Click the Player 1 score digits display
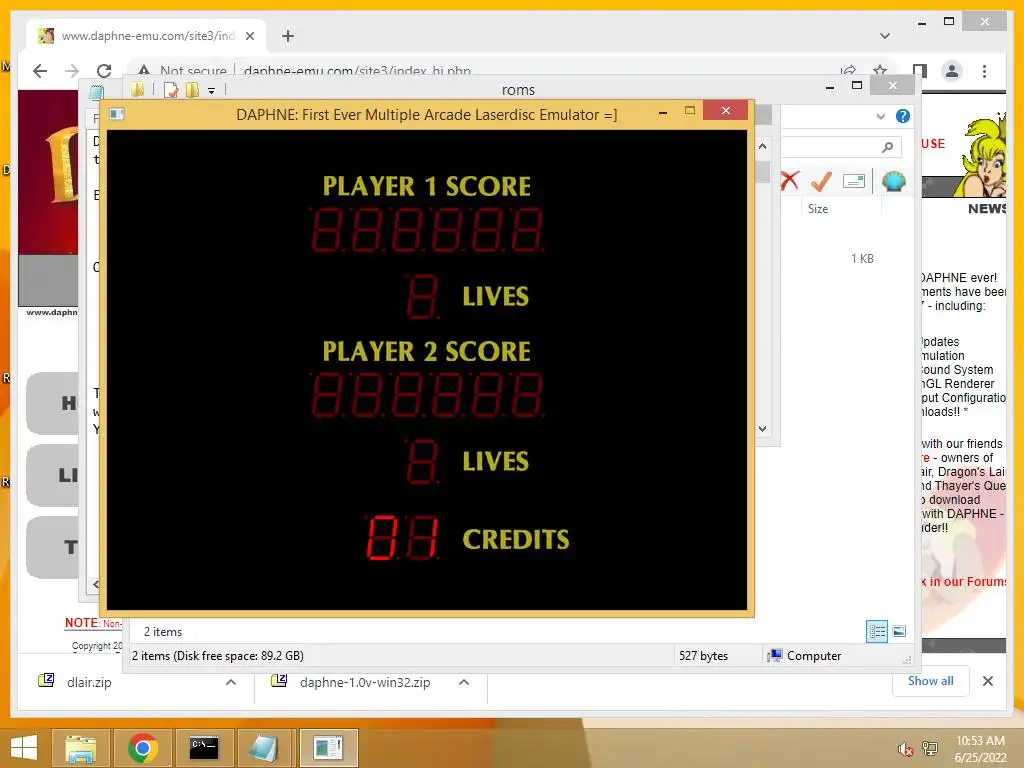The height and width of the screenshot is (768, 1024). coord(428,230)
